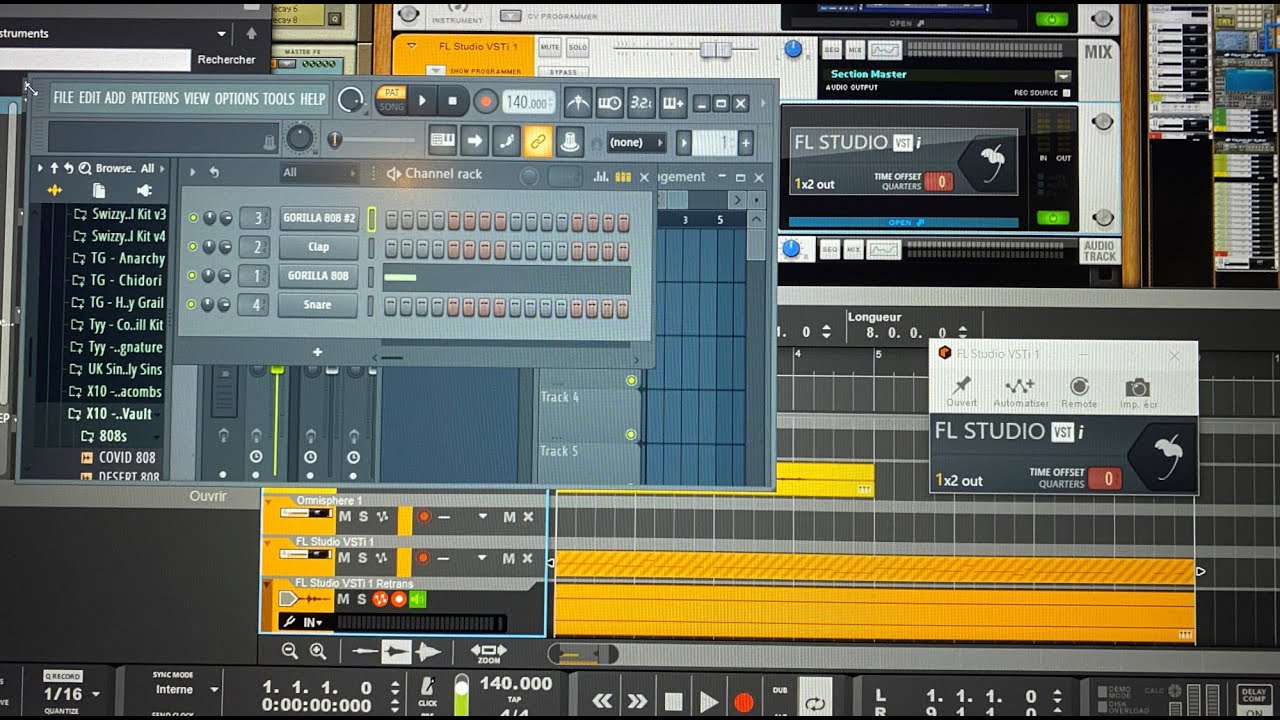The width and height of the screenshot is (1280, 720).
Task: Click the FL Studio metronome icon
Action: [x=578, y=102]
